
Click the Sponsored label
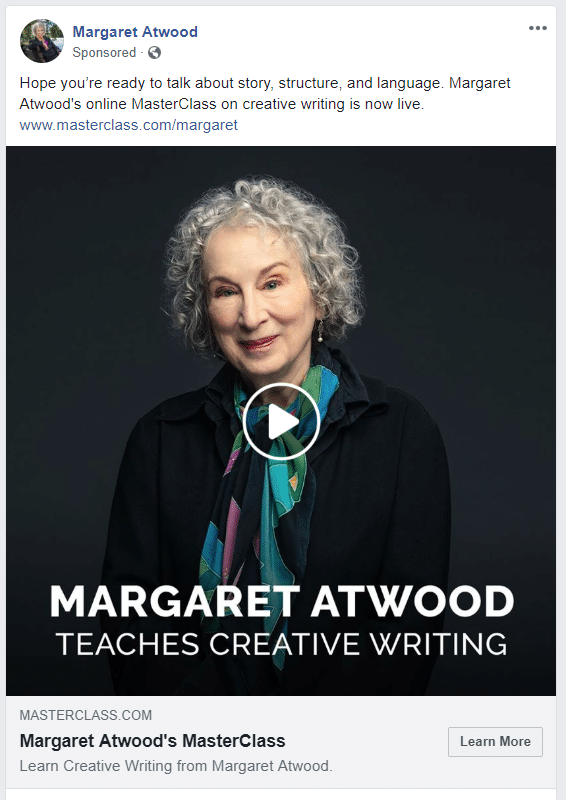tap(104, 53)
